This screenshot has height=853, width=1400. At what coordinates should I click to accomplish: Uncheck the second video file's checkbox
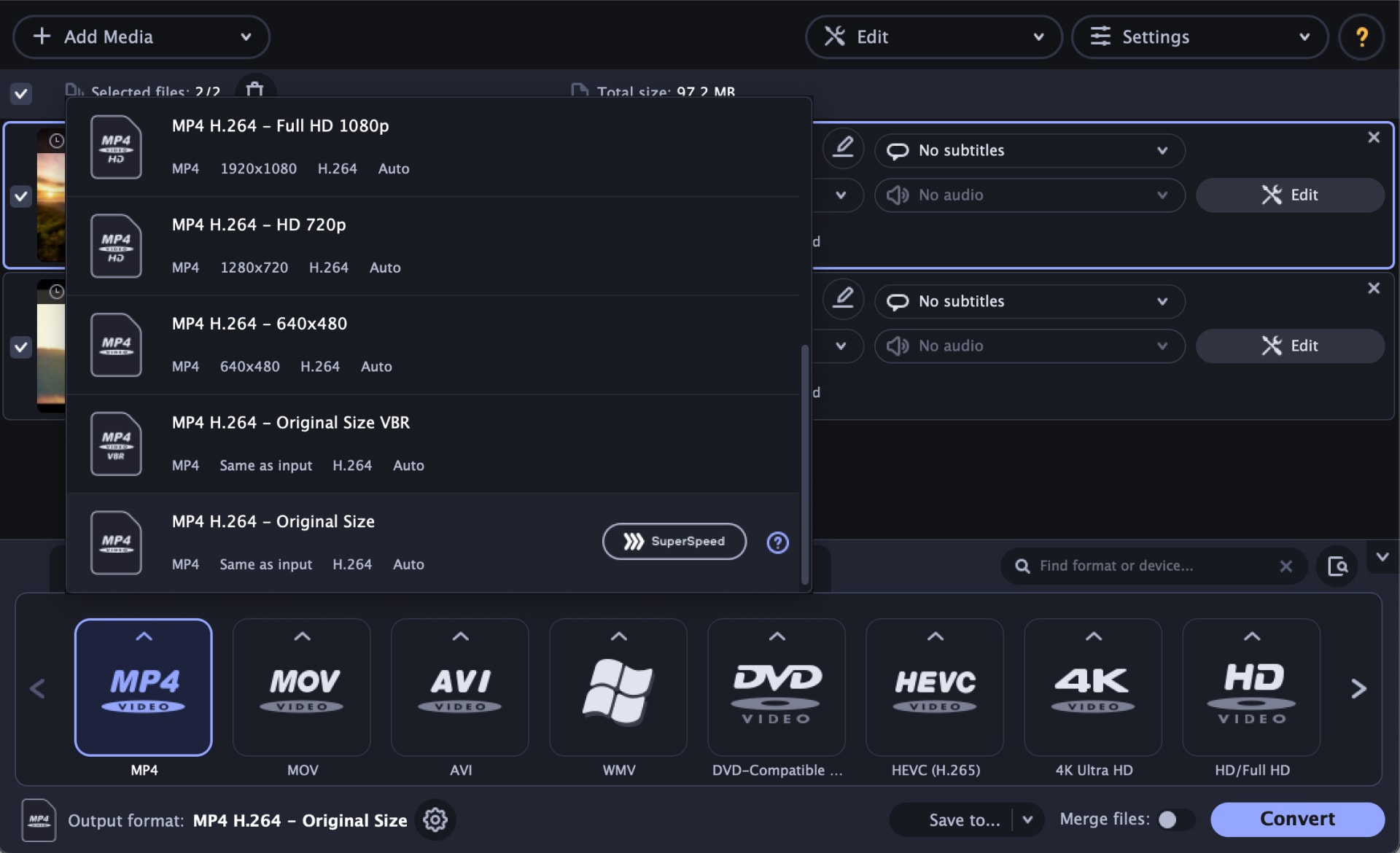21,348
